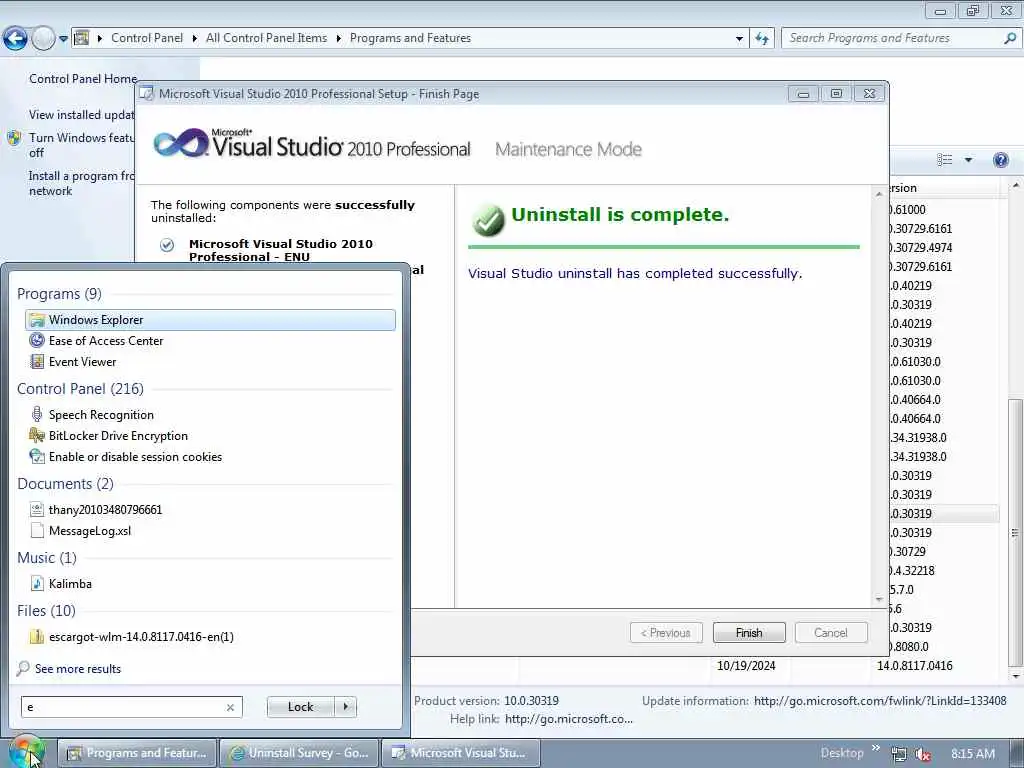Click Programs and Features breadcrumb
This screenshot has width=1024, height=768.
(x=410, y=38)
